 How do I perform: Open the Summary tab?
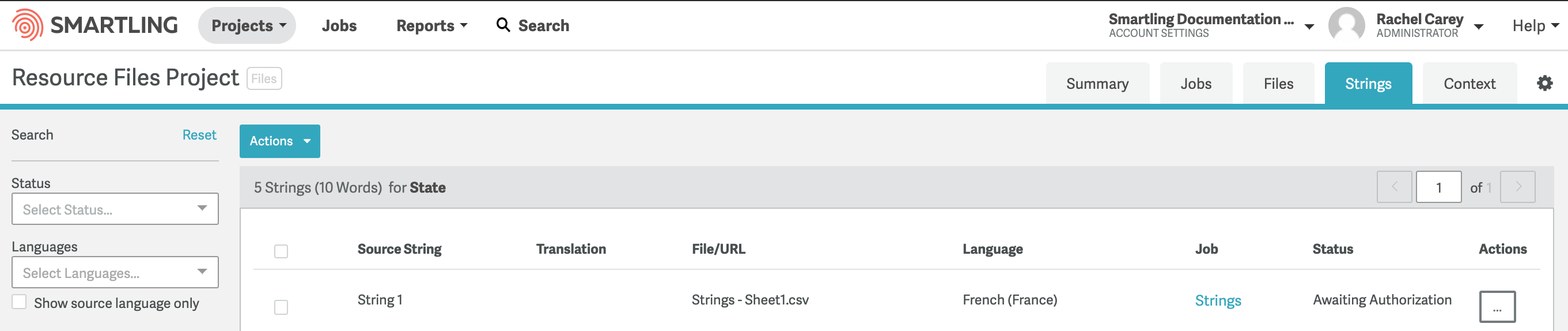pyautogui.click(x=1097, y=84)
